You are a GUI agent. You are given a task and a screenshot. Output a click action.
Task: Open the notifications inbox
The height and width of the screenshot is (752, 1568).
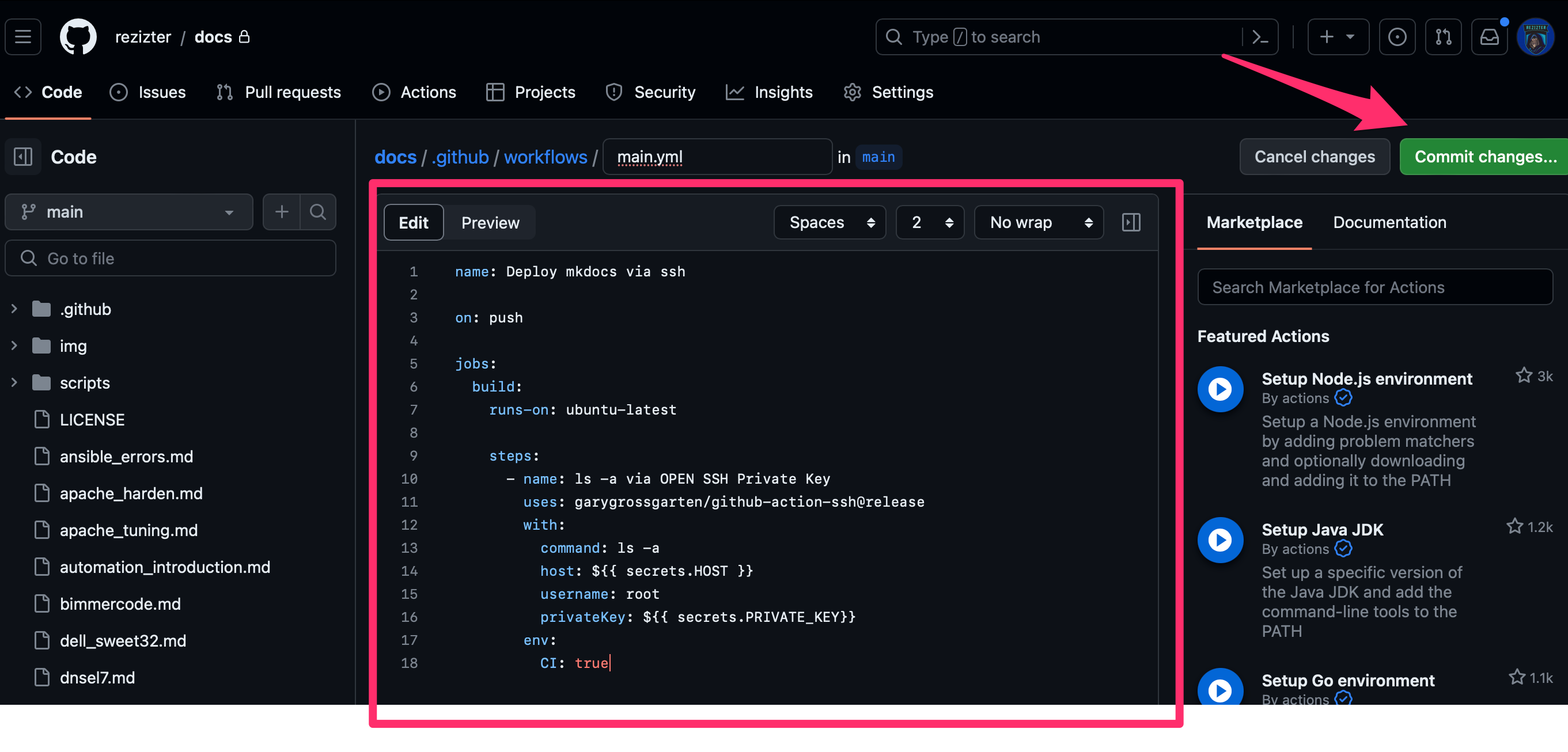tap(1490, 37)
